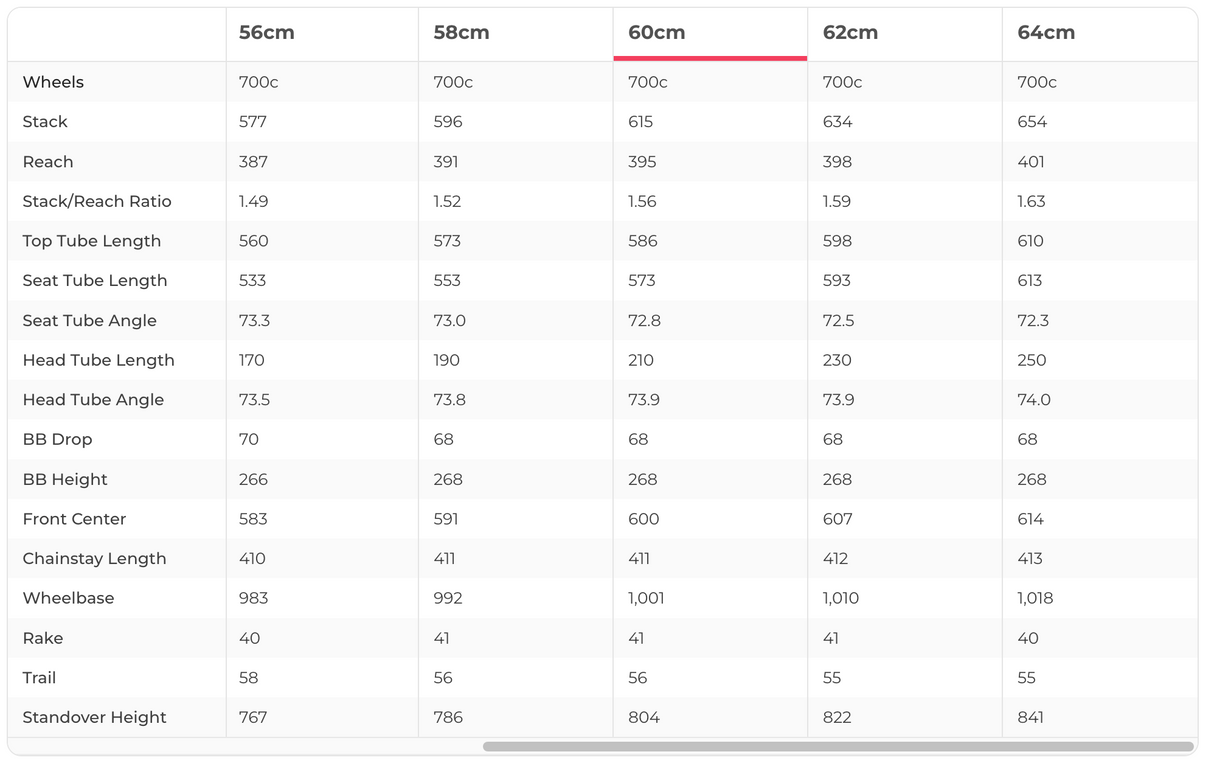The image size is (1214, 763).
Task: Click the Stack/Reach Ratio row label
Action: [97, 201]
